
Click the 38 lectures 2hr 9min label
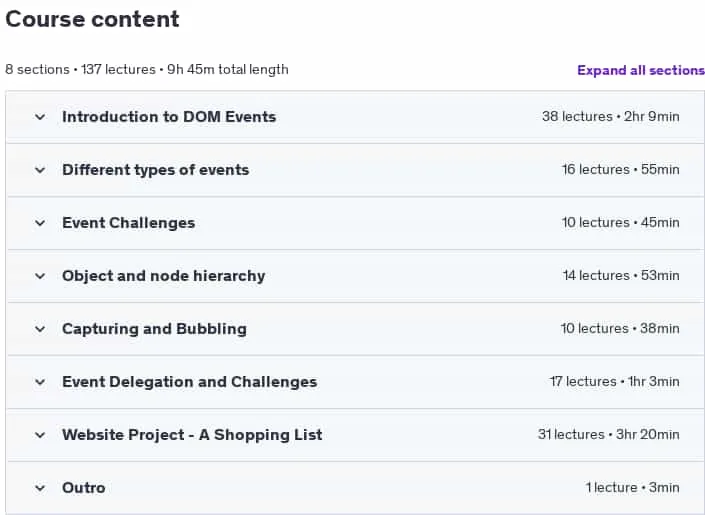click(611, 116)
